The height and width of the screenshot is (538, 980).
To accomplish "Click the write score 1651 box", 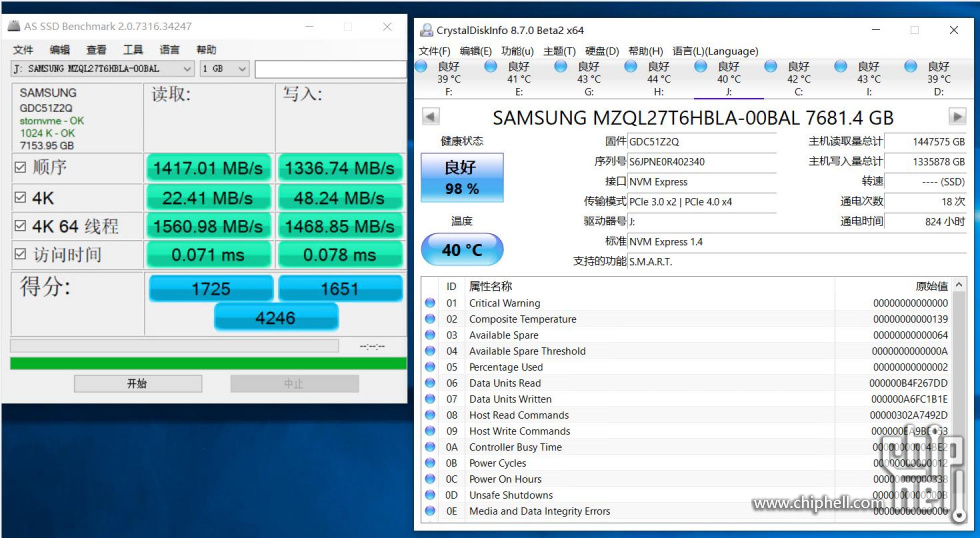I will point(340,288).
